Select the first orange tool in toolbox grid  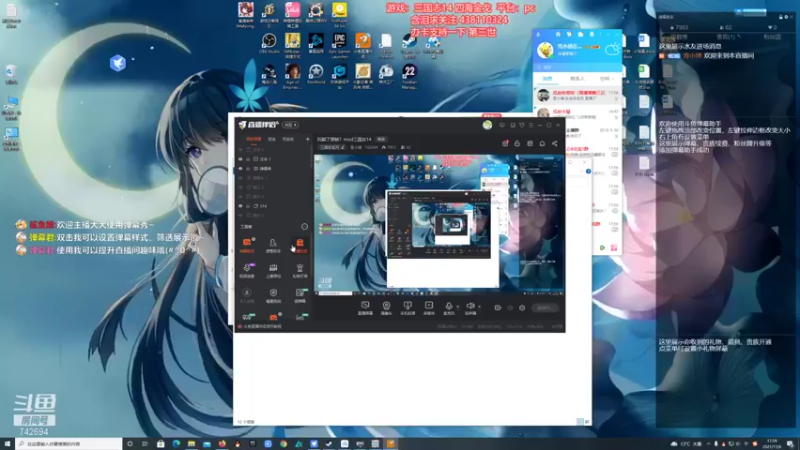click(x=247, y=245)
